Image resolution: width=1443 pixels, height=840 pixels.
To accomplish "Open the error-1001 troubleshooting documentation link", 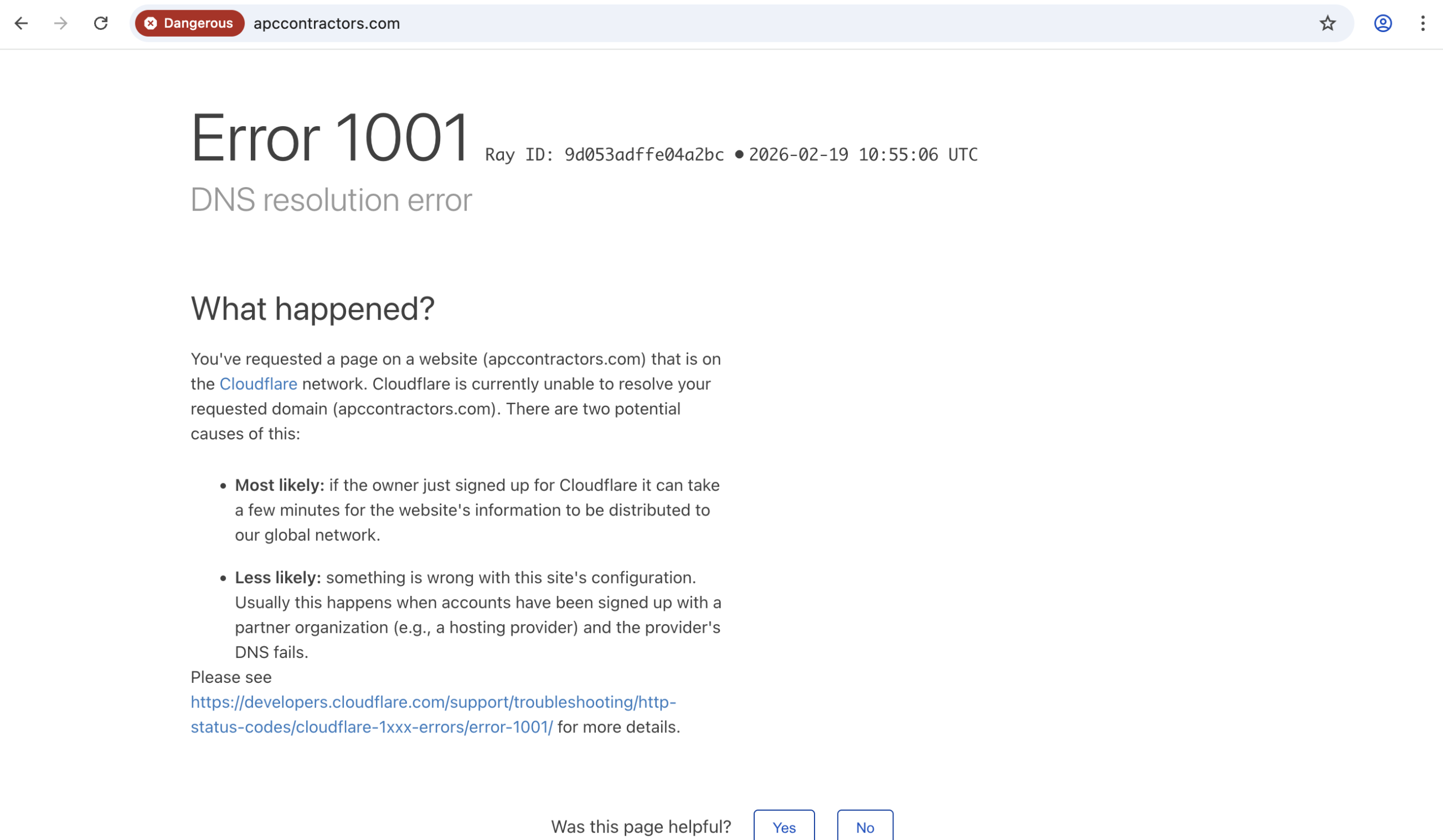I will 433,703.
